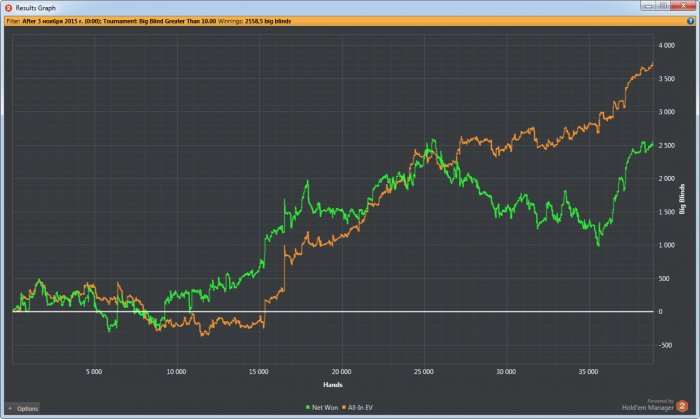The image size is (700, 419).
Task: Close the Results Graph window
Action: 683,6
